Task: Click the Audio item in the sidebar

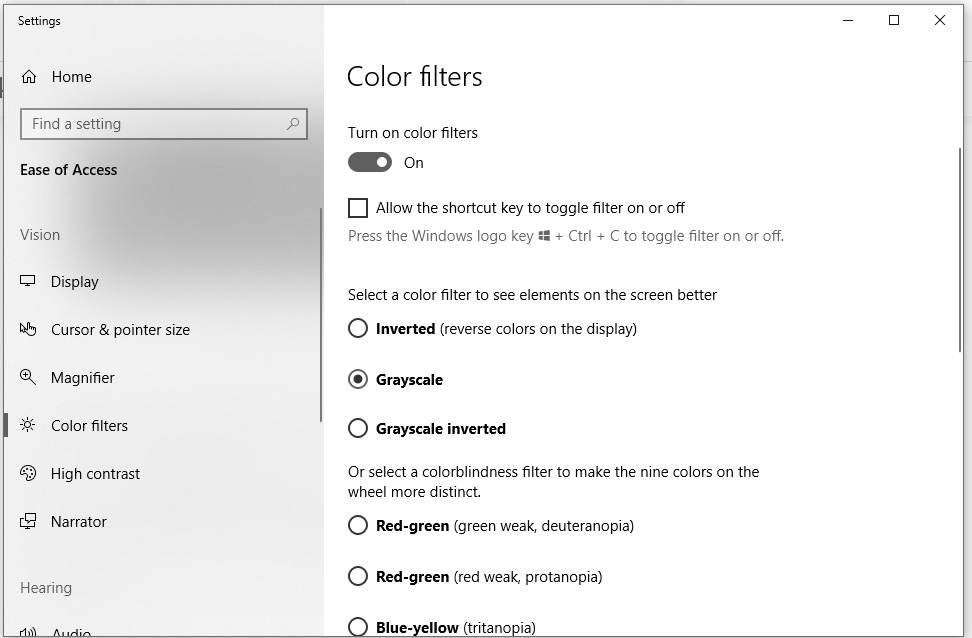Action: pyautogui.click(x=70, y=632)
